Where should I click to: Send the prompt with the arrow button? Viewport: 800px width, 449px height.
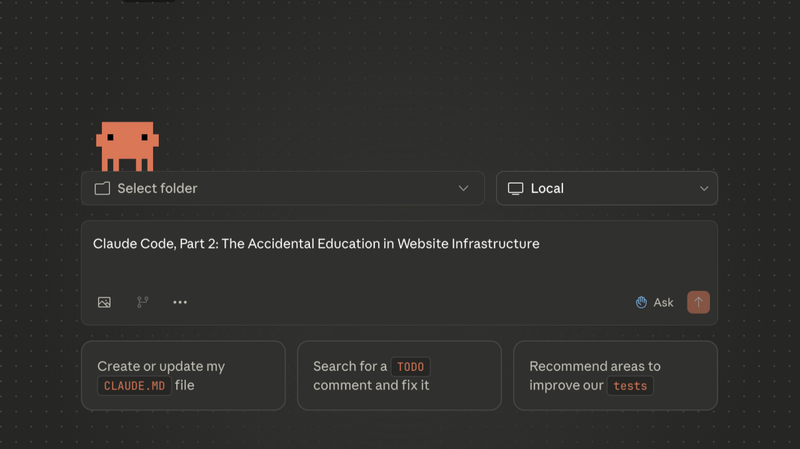click(698, 302)
